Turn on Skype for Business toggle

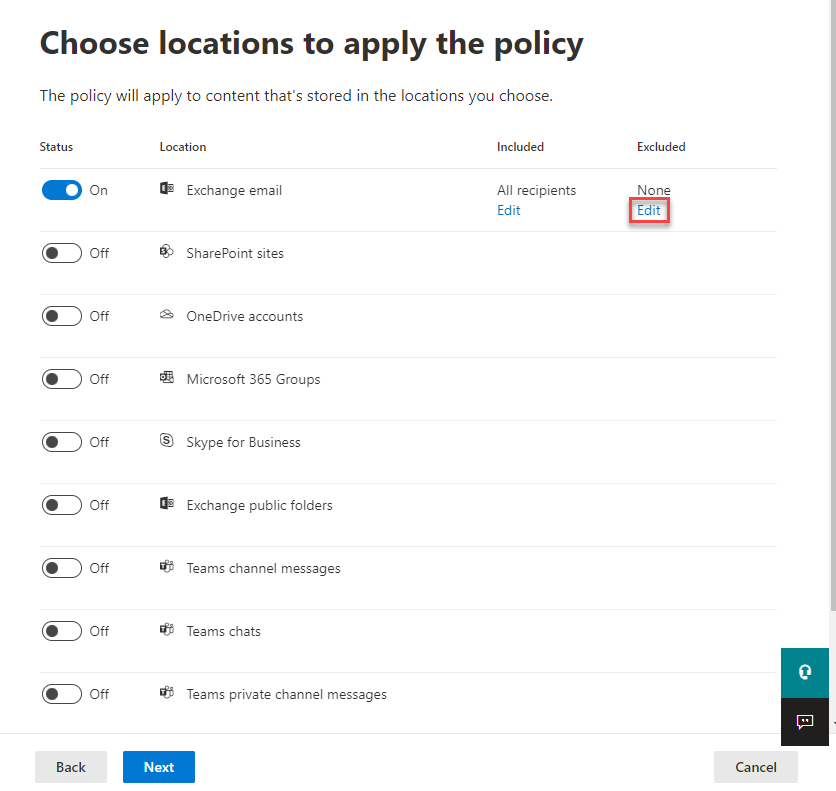click(x=62, y=442)
